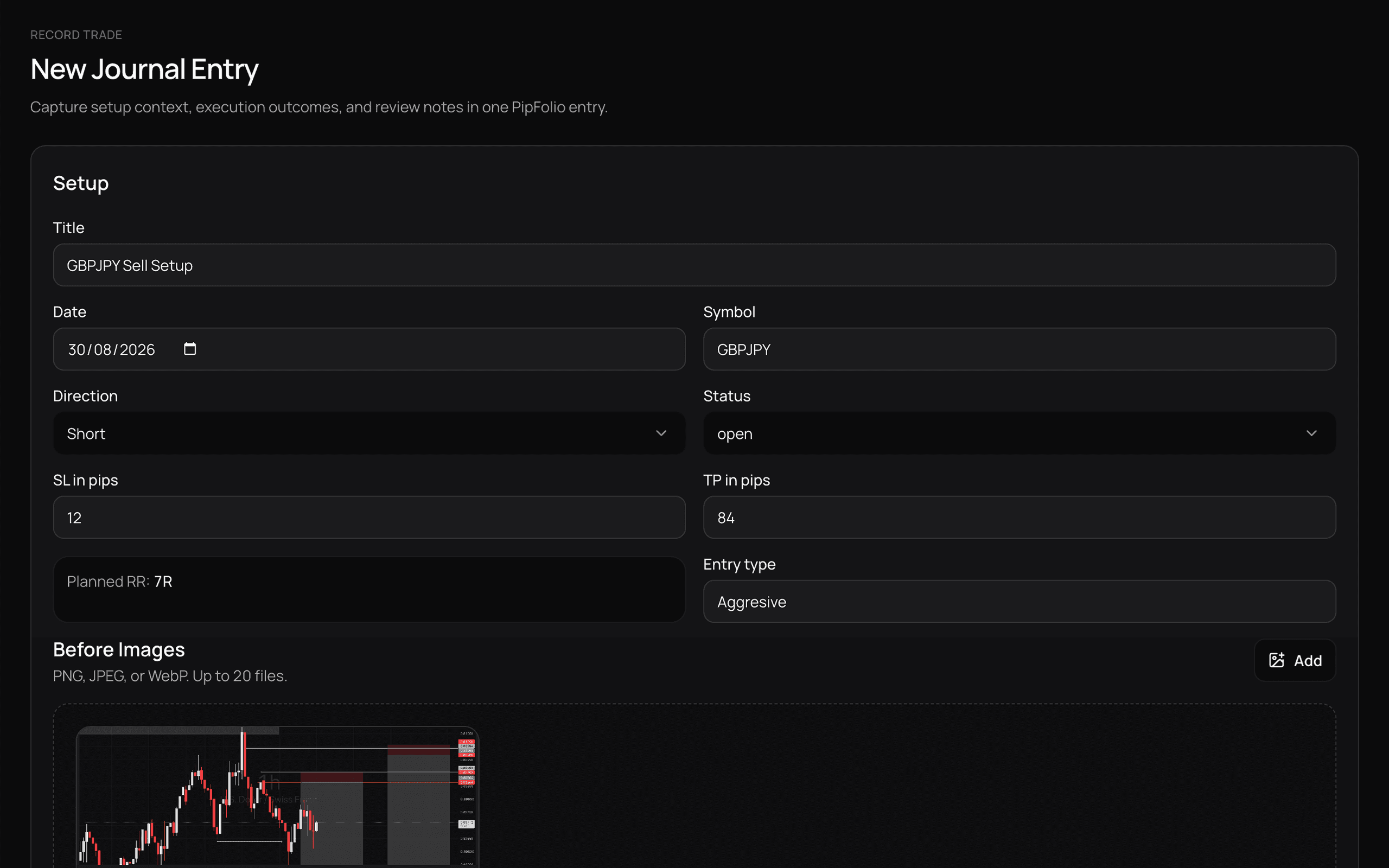Open the date picker calendar icon
This screenshot has width=1389, height=868.
[189, 349]
